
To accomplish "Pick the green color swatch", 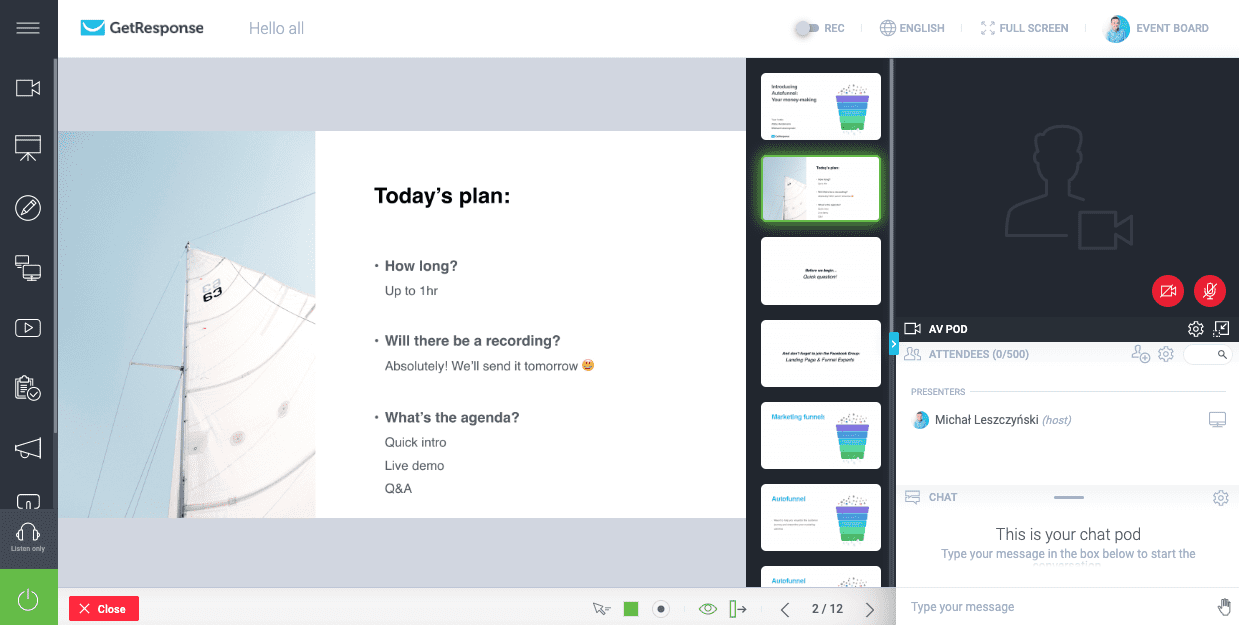I will 631,608.
